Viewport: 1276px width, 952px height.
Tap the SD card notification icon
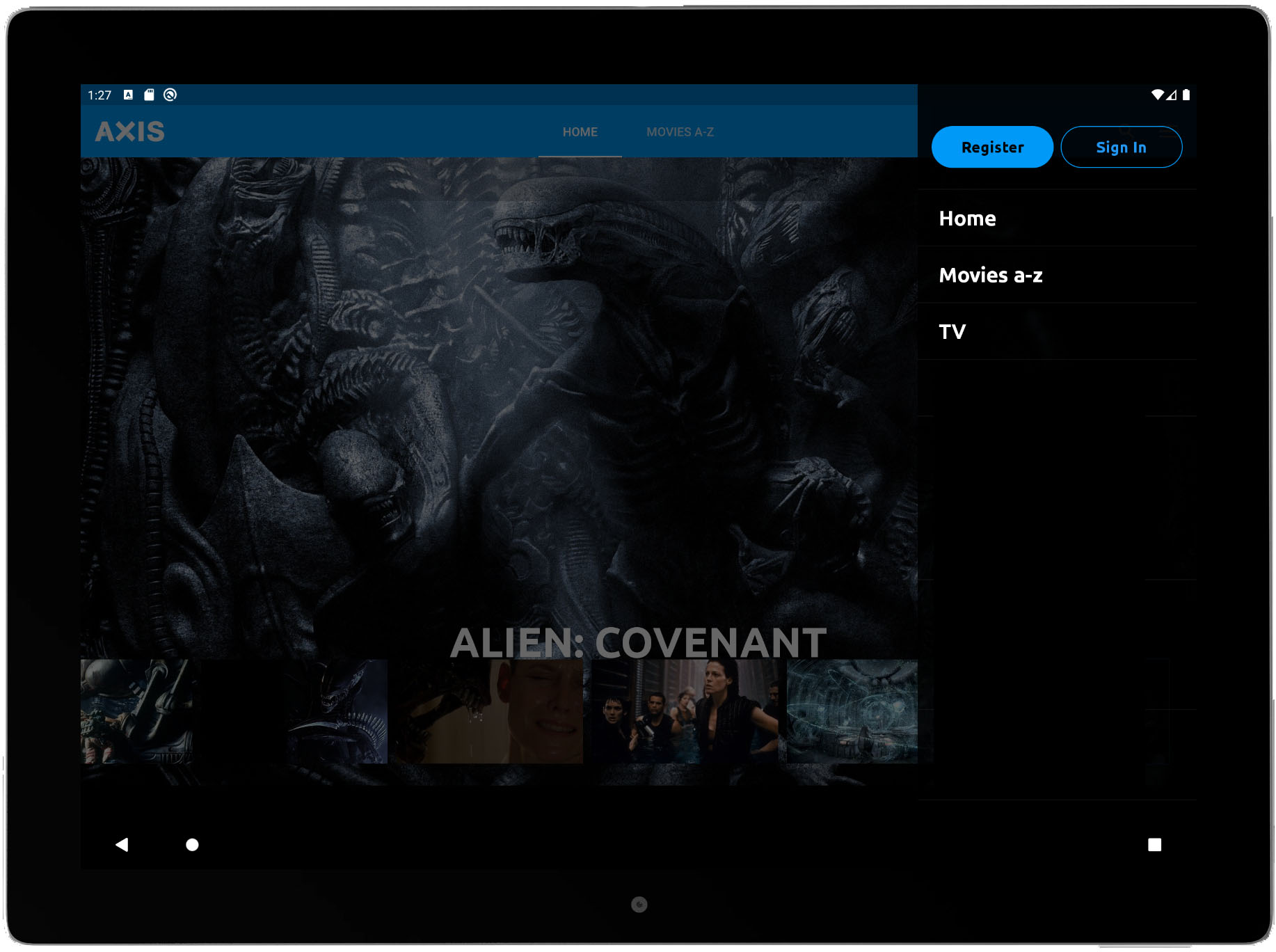[149, 95]
